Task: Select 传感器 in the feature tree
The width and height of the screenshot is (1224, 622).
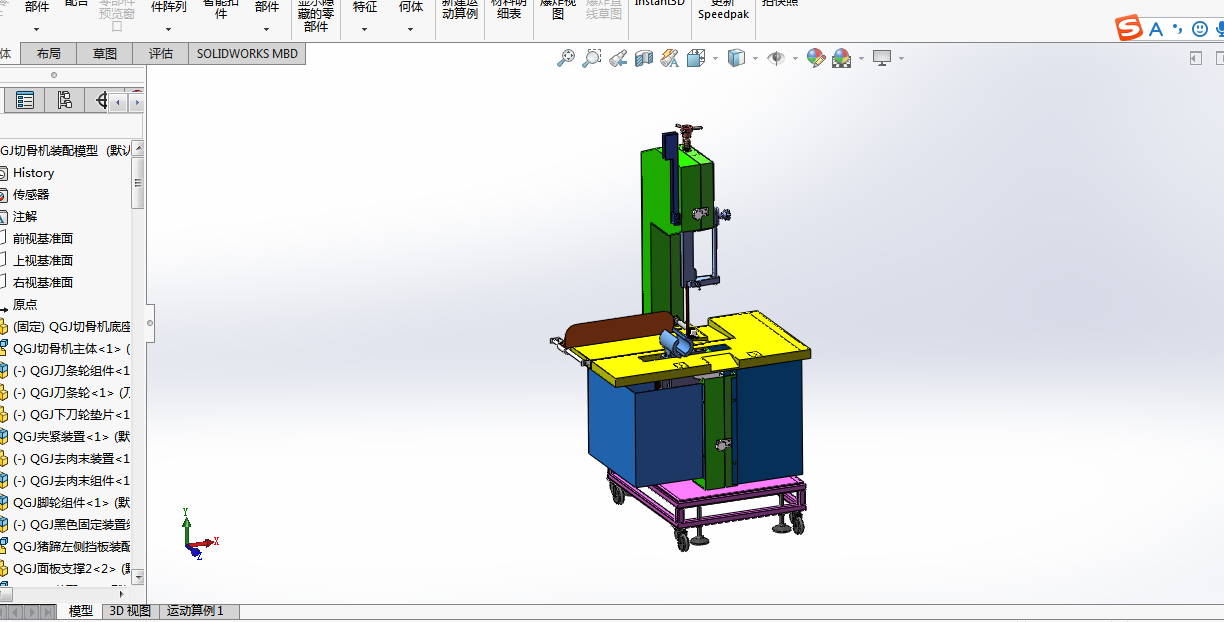Action: click(x=31, y=195)
